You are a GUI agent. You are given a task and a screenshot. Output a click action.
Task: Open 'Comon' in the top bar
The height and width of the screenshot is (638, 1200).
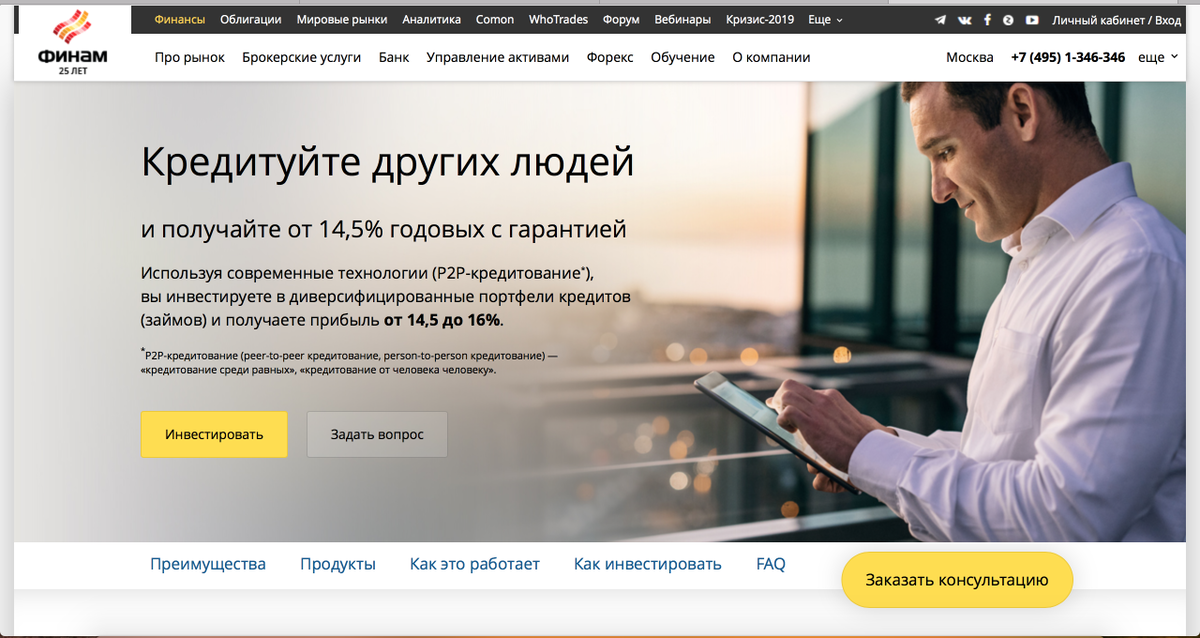[495, 19]
